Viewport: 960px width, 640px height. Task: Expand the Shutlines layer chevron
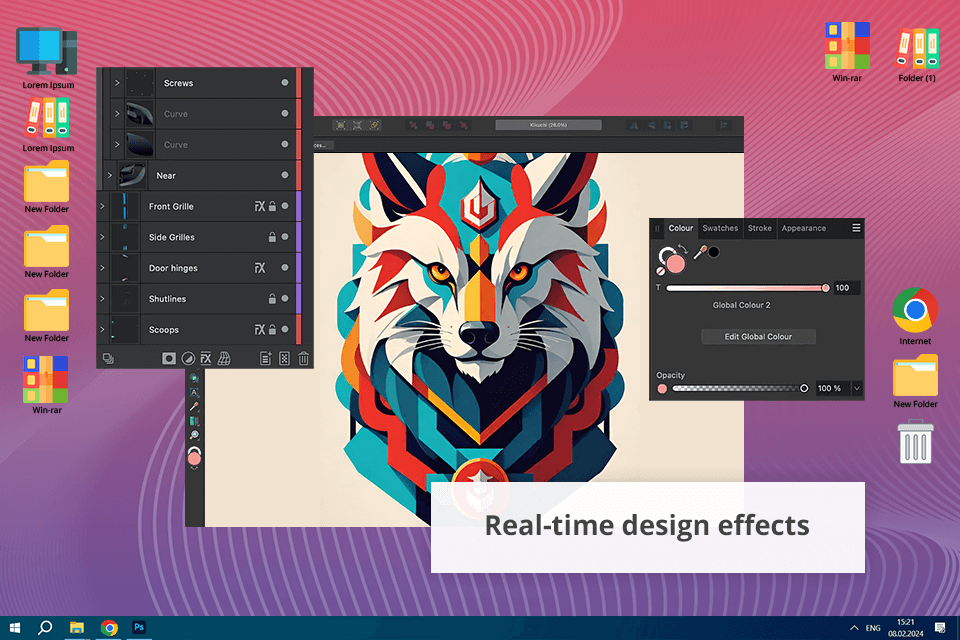coord(102,299)
